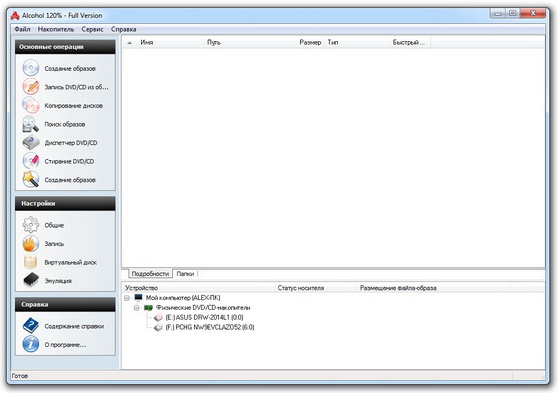This screenshot has height=393, width=560.
Task: Switch to the Папки tab
Action: [185, 274]
